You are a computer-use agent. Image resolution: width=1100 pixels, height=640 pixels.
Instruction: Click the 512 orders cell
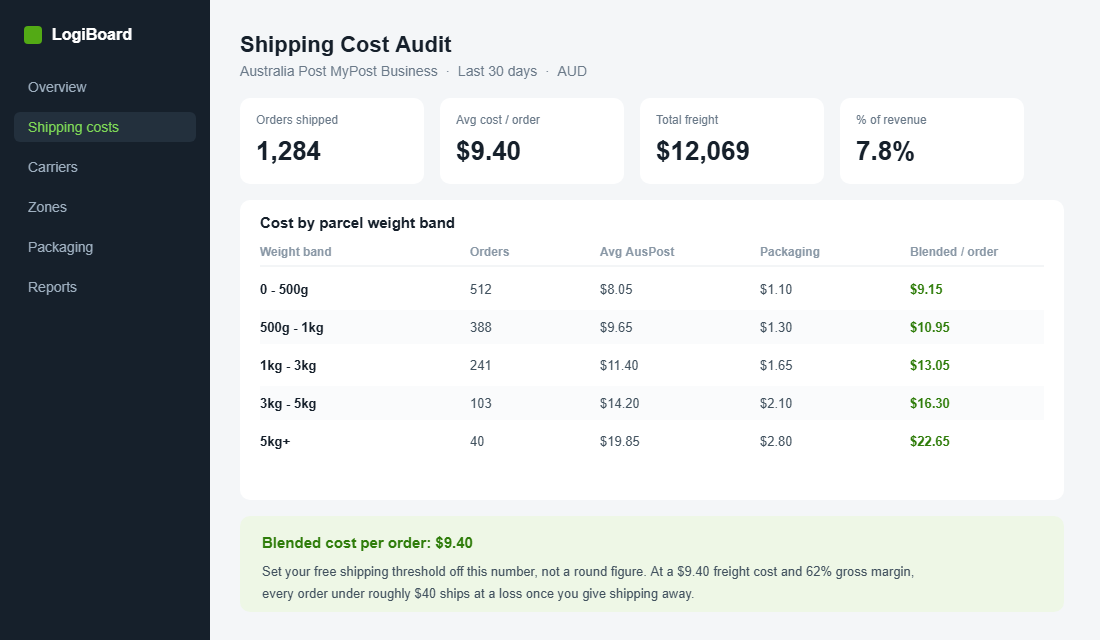click(x=481, y=289)
